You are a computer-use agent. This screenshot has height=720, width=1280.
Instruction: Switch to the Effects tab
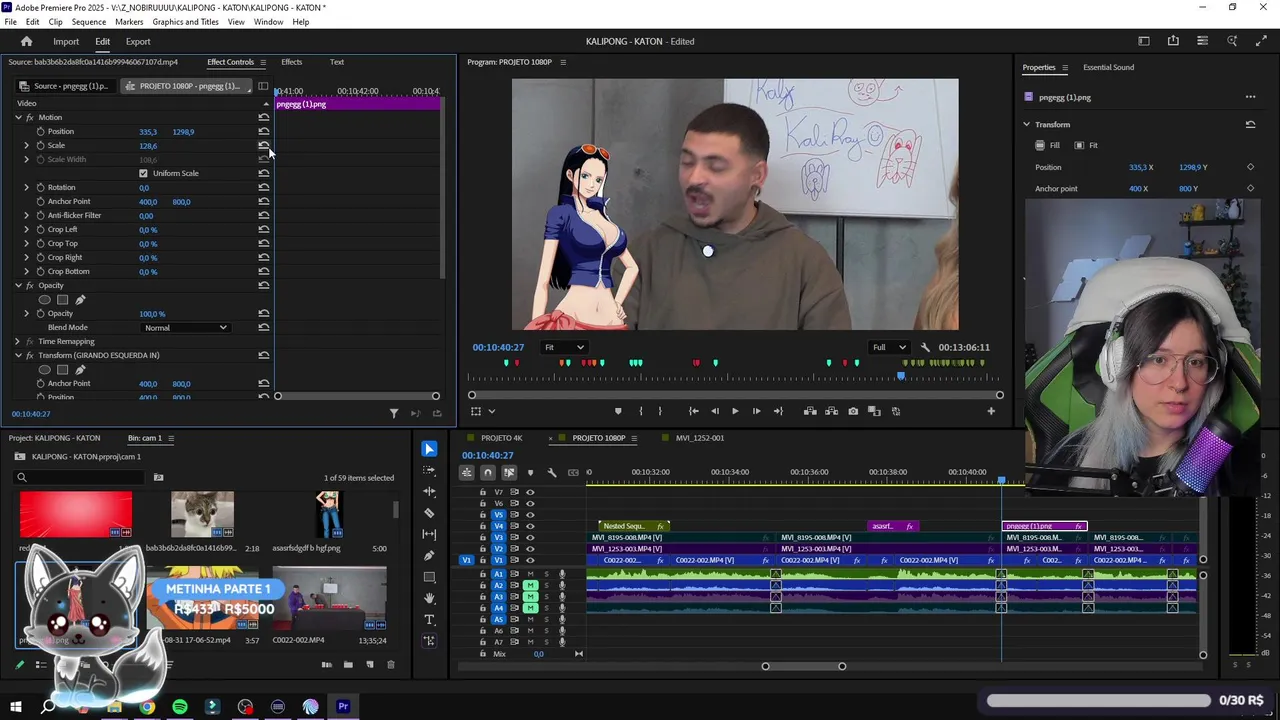point(291,62)
